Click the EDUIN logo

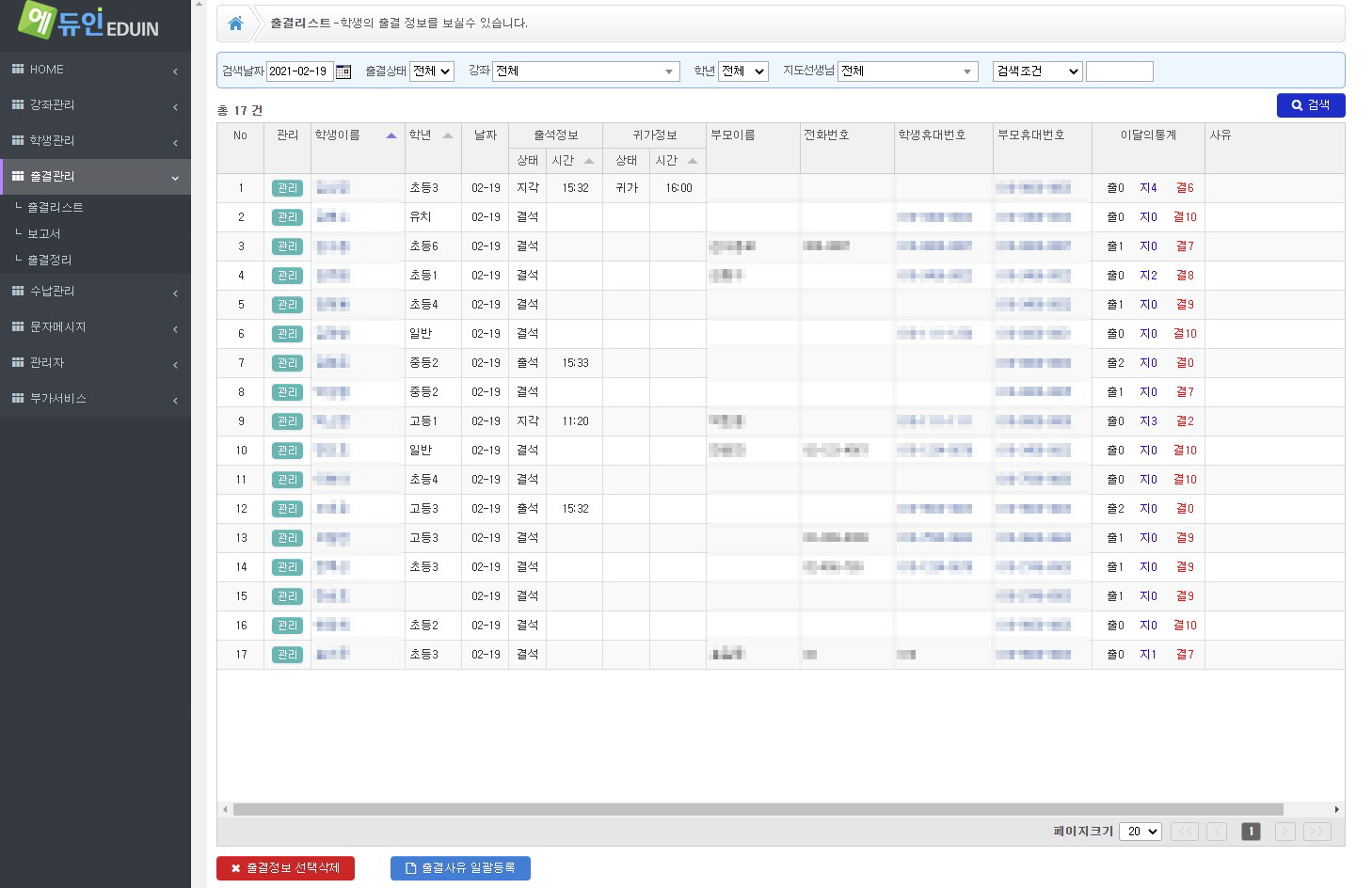[88, 21]
